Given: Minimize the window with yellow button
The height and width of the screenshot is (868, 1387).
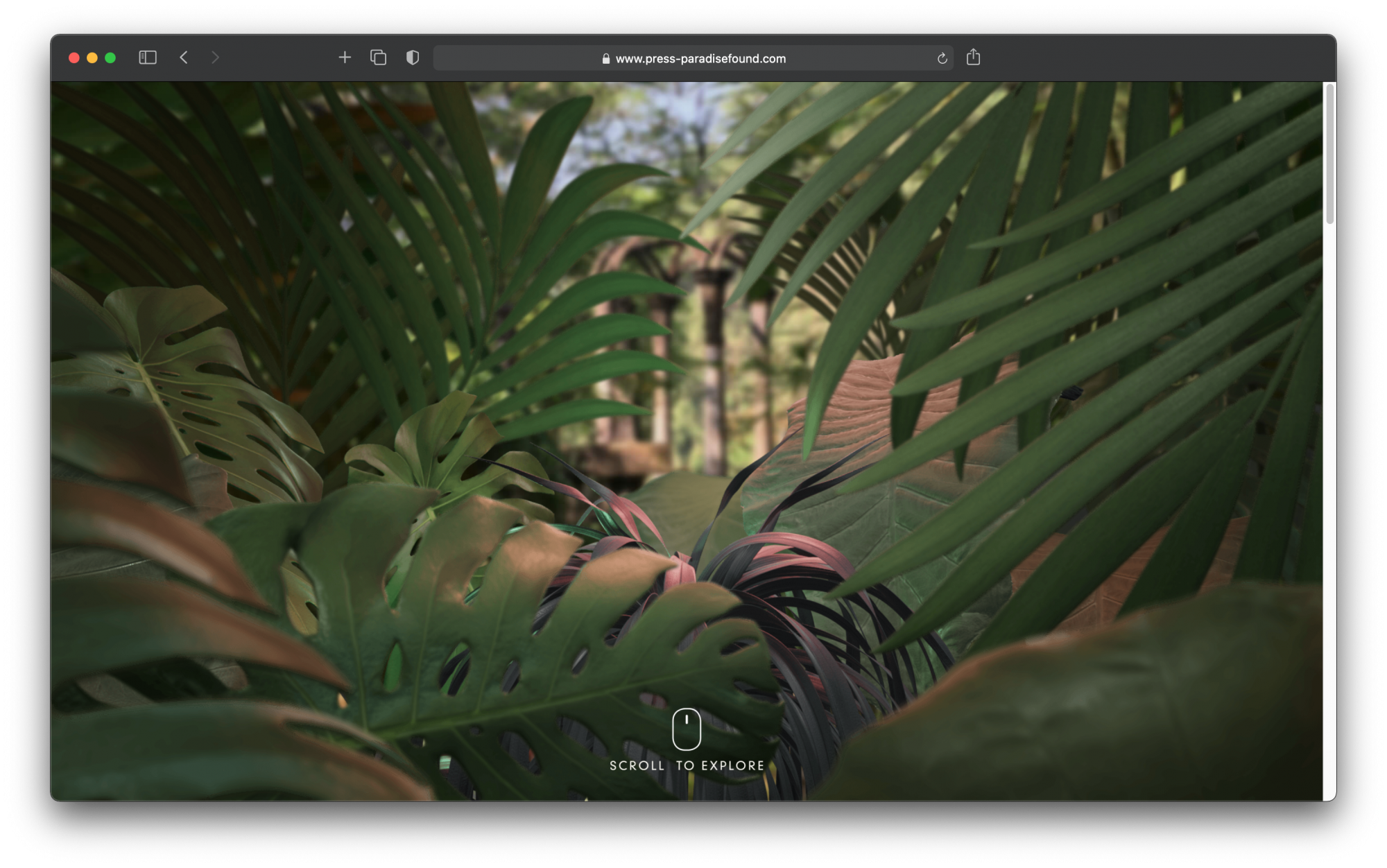Looking at the screenshot, I should tap(92, 58).
